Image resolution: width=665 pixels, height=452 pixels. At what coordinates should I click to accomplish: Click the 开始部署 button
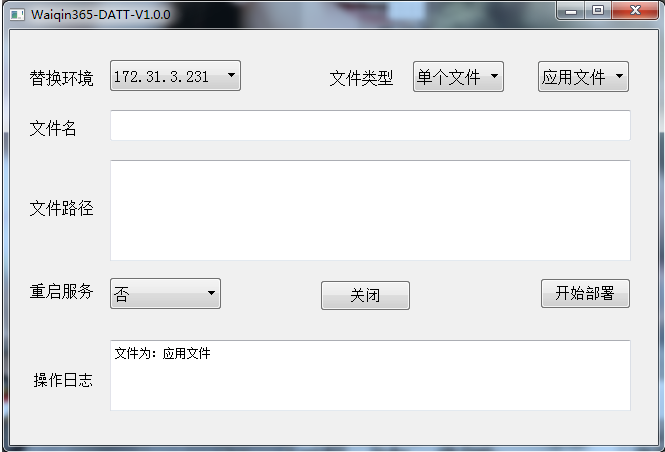tap(585, 293)
